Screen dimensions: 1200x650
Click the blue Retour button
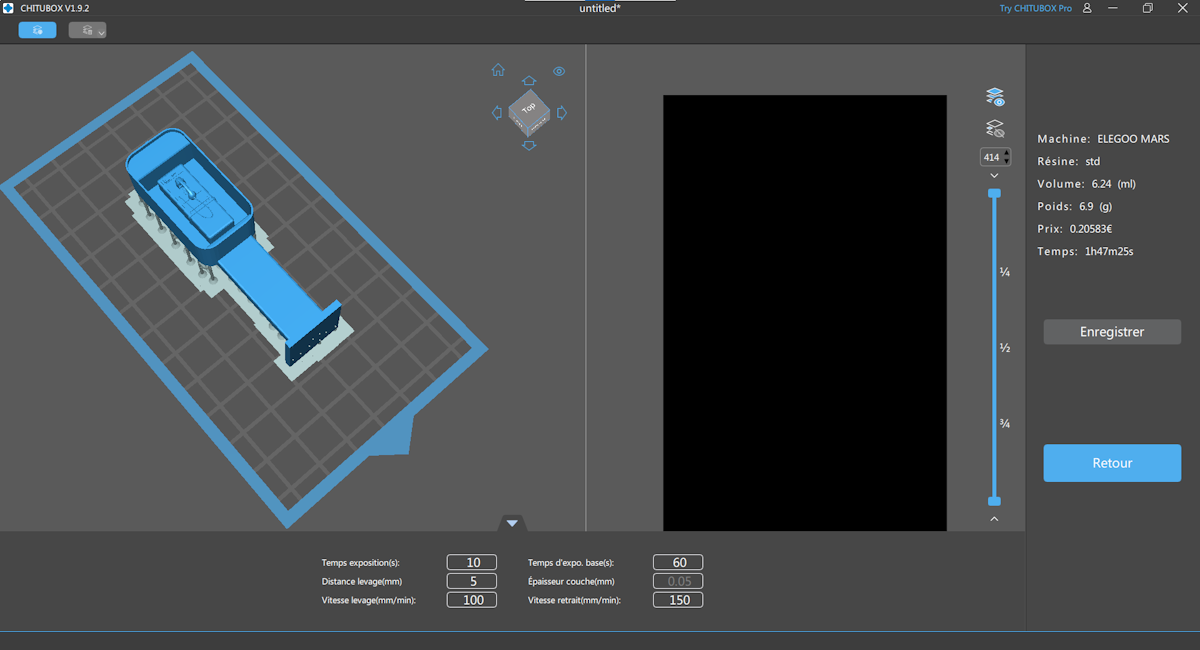(1112, 463)
